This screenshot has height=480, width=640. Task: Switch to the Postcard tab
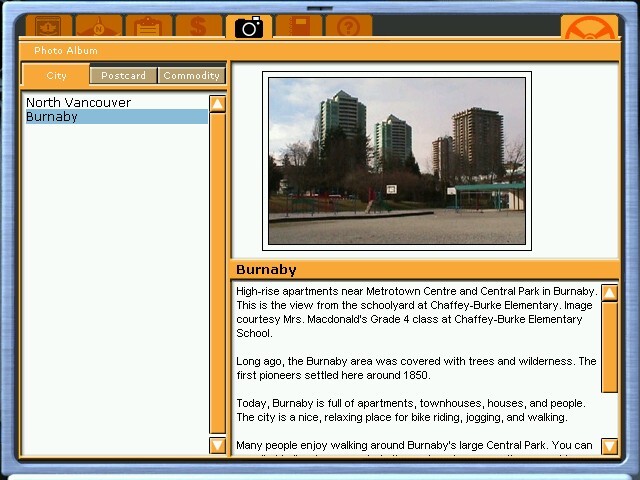(123, 76)
